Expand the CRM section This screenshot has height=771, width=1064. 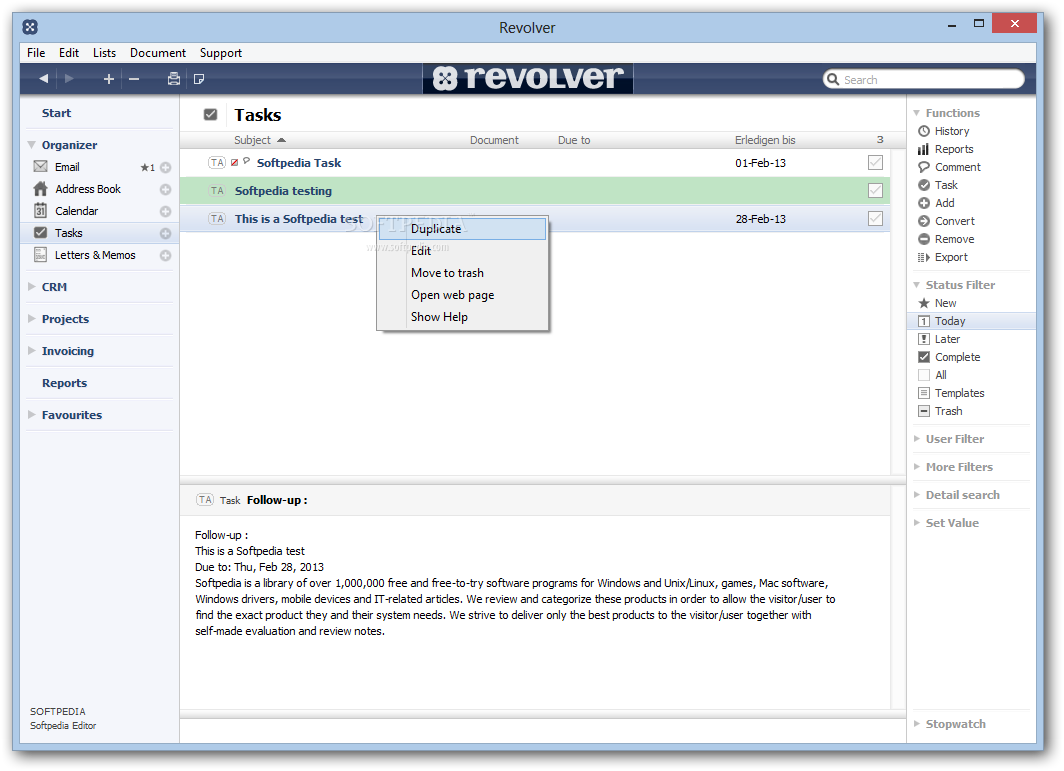click(x=31, y=286)
